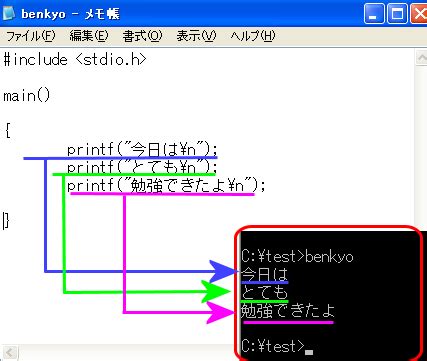Viewport: 427px width, 361px height.
Task: Open the 編集(E) menu
Action: 89,36
